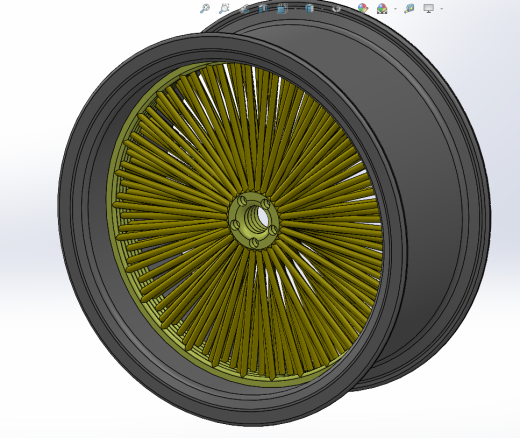Click the monitor display icon
The width and height of the screenshot is (520, 438).
click(x=428, y=8)
